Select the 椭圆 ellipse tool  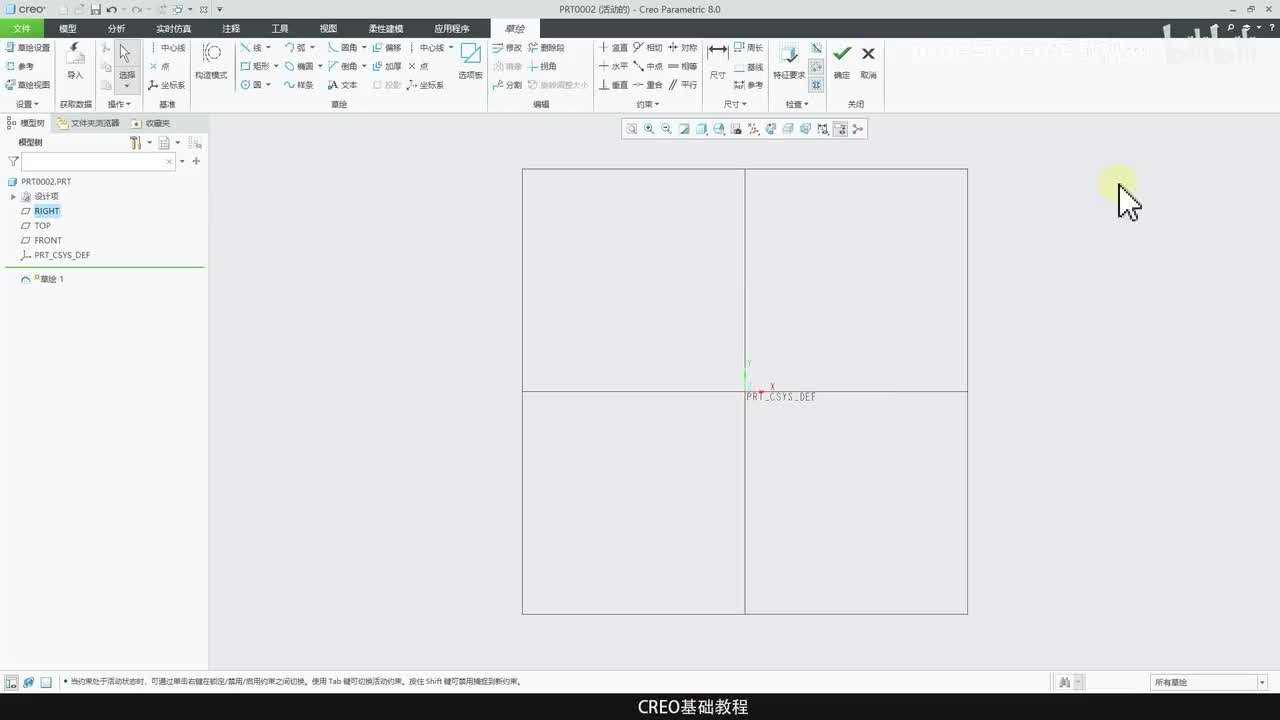click(298, 66)
